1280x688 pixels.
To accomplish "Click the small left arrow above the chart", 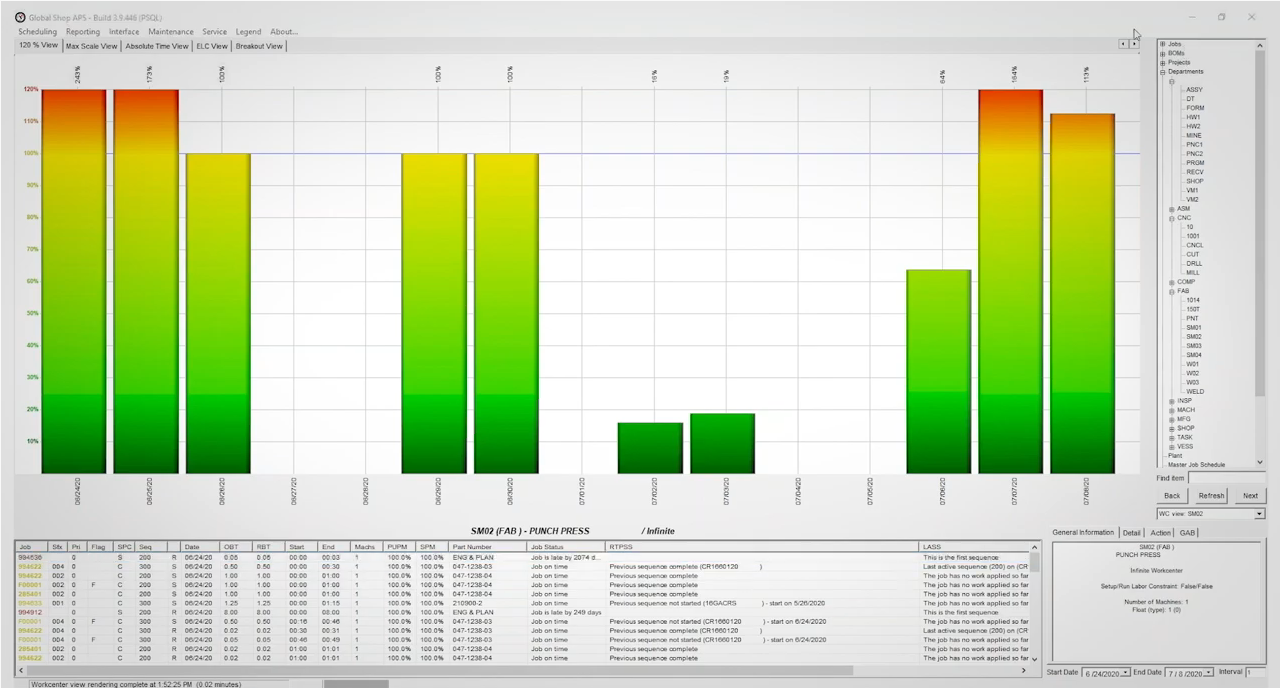I will click(1121, 44).
